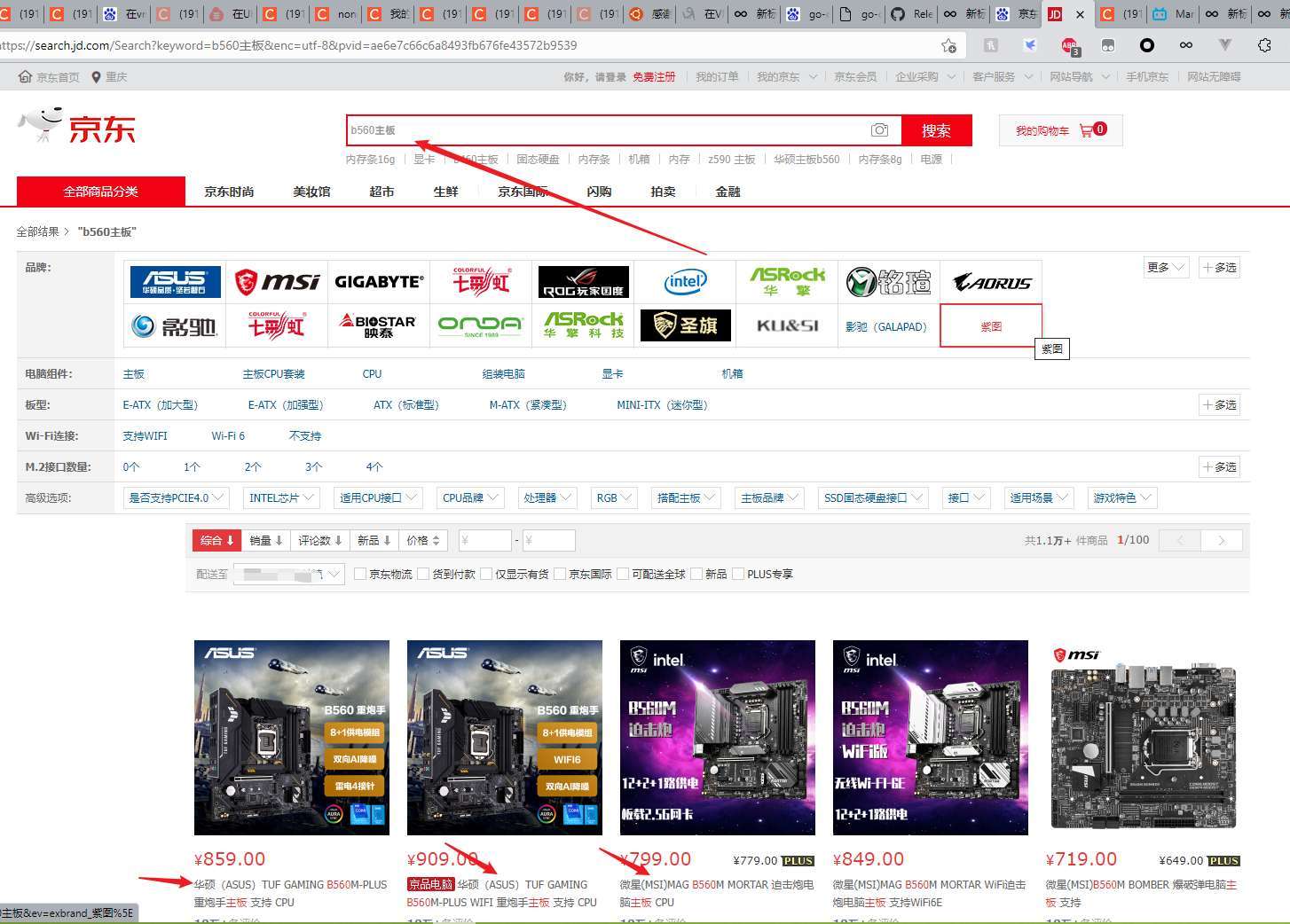Open the 京东国际 navigation tab
The width and height of the screenshot is (1290, 924).
tap(523, 192)
